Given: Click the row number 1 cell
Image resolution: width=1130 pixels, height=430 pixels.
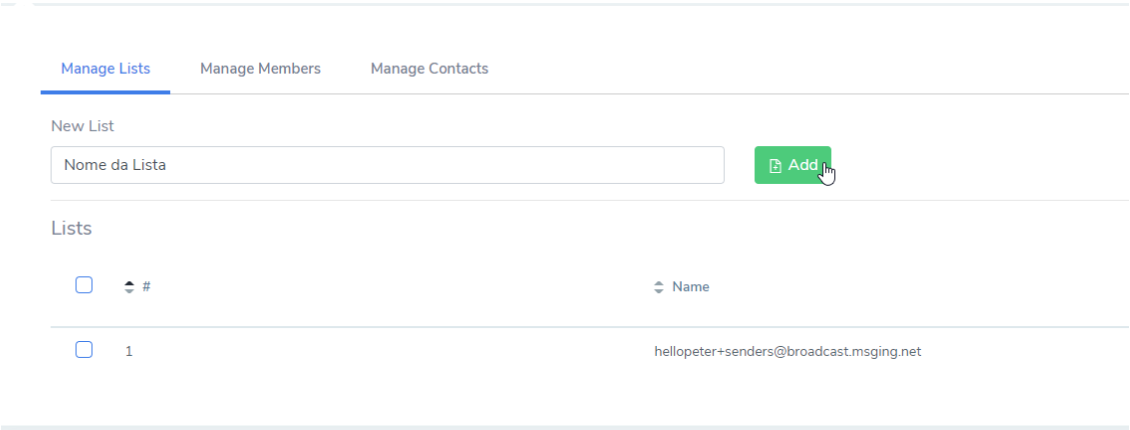Looking at the screenshot, I should pos(129,351).
